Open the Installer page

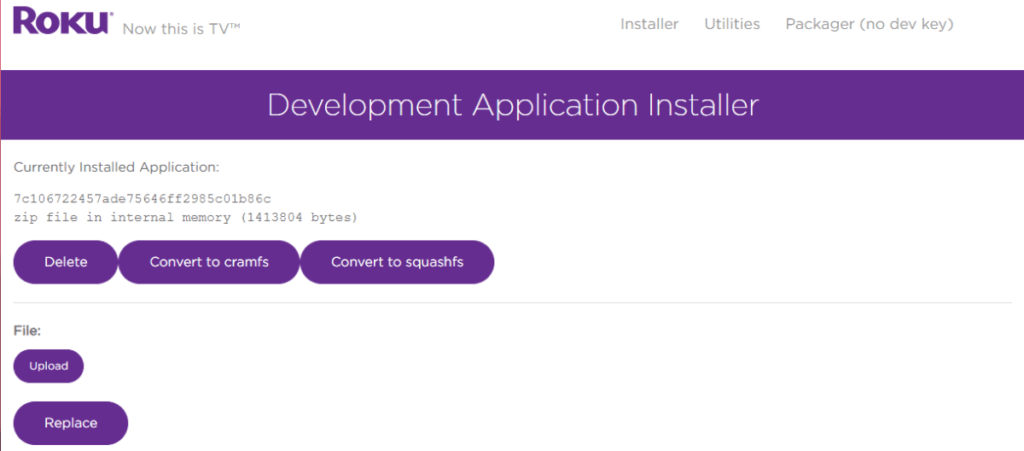(x=649, y=24)
